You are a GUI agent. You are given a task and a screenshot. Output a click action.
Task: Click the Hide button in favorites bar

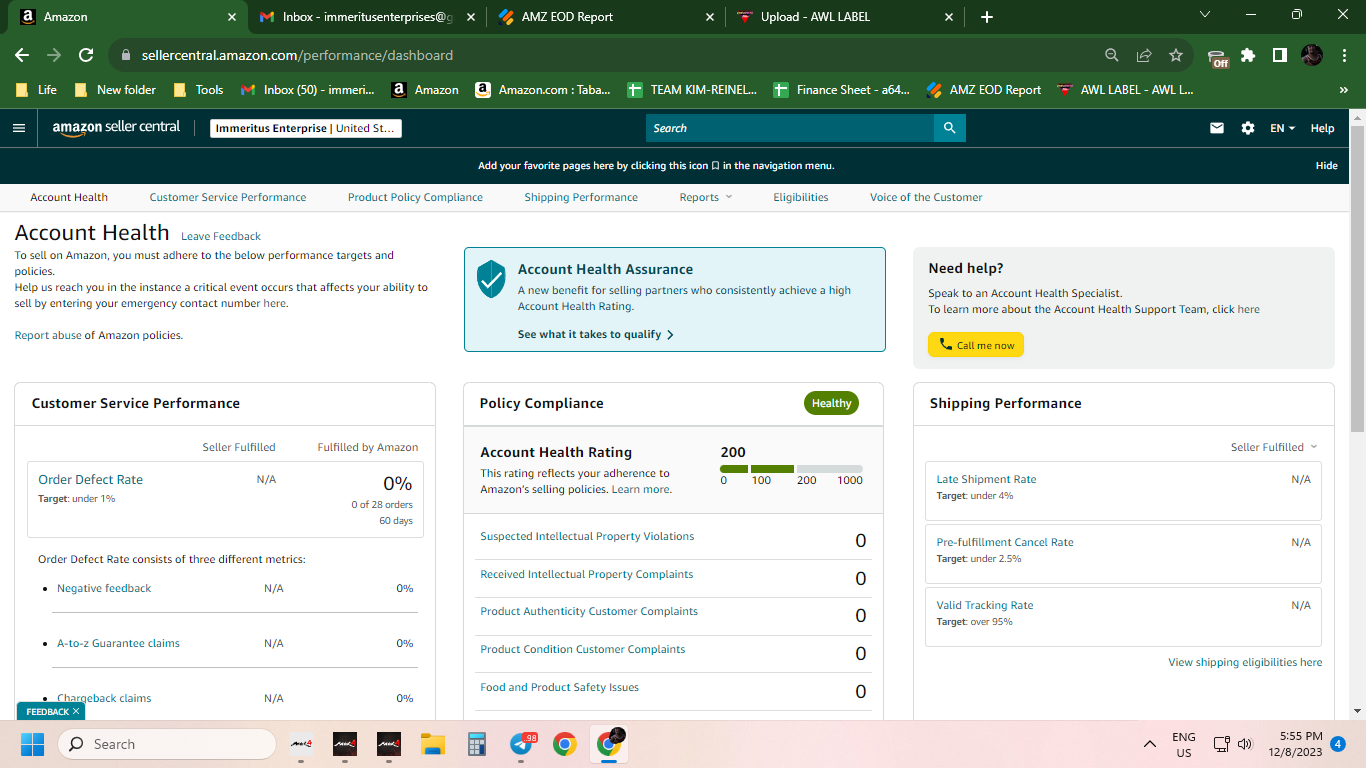[1326, 166]
